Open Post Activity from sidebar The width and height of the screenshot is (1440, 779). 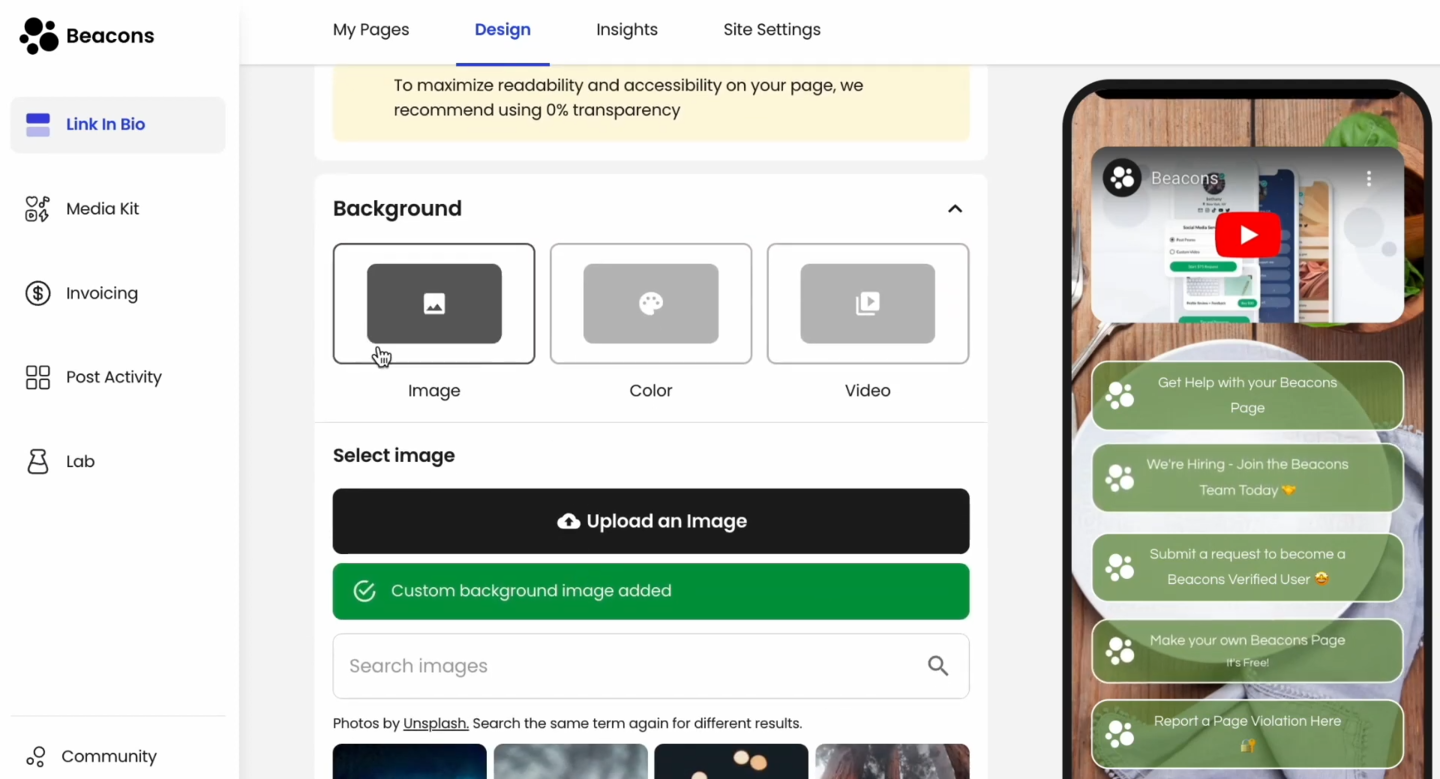(x=113, y=377)
